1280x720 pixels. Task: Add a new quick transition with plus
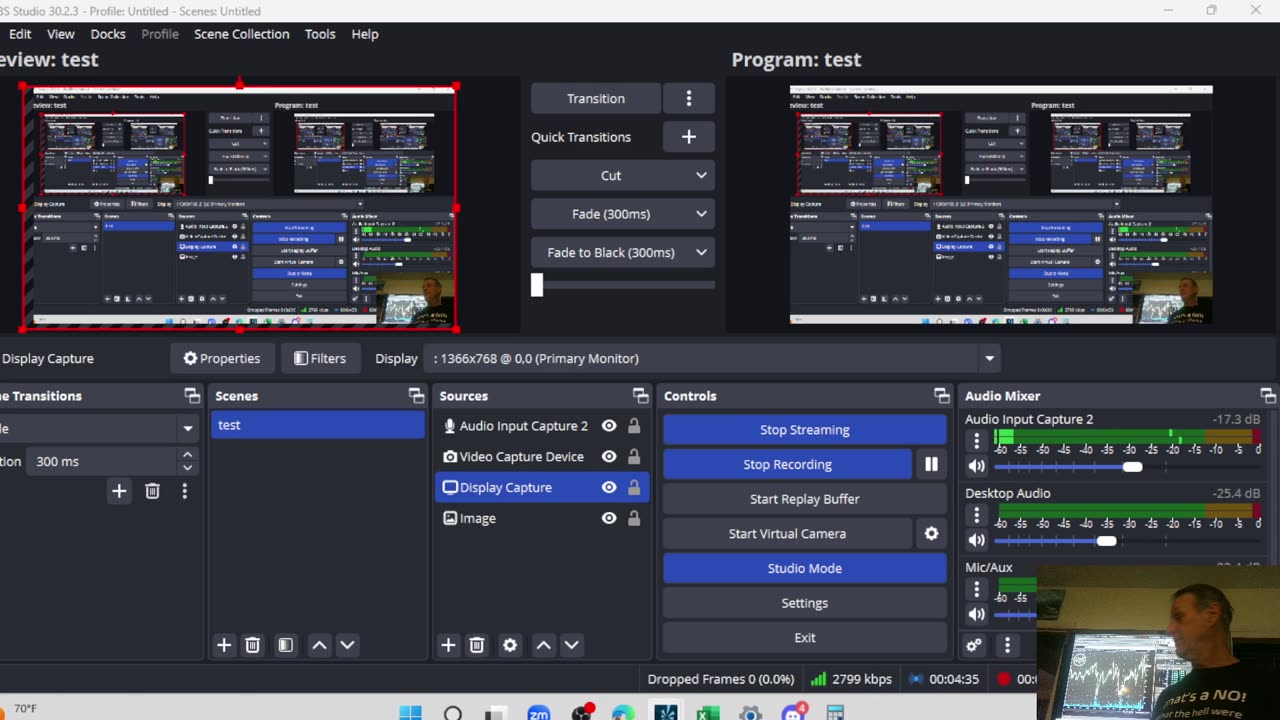click(x=688, y=137)
